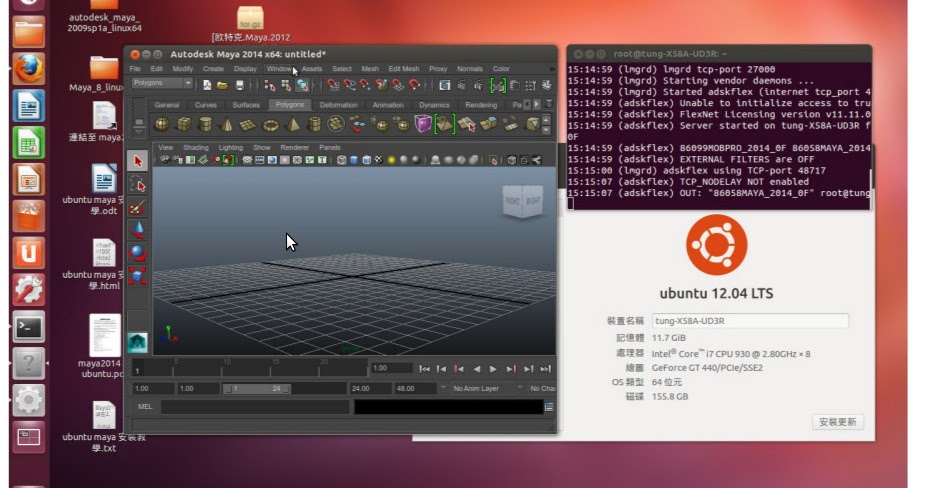The image size is (928, 488).
Task: Toggle snap to curves magnet
Action: point(350,86)
